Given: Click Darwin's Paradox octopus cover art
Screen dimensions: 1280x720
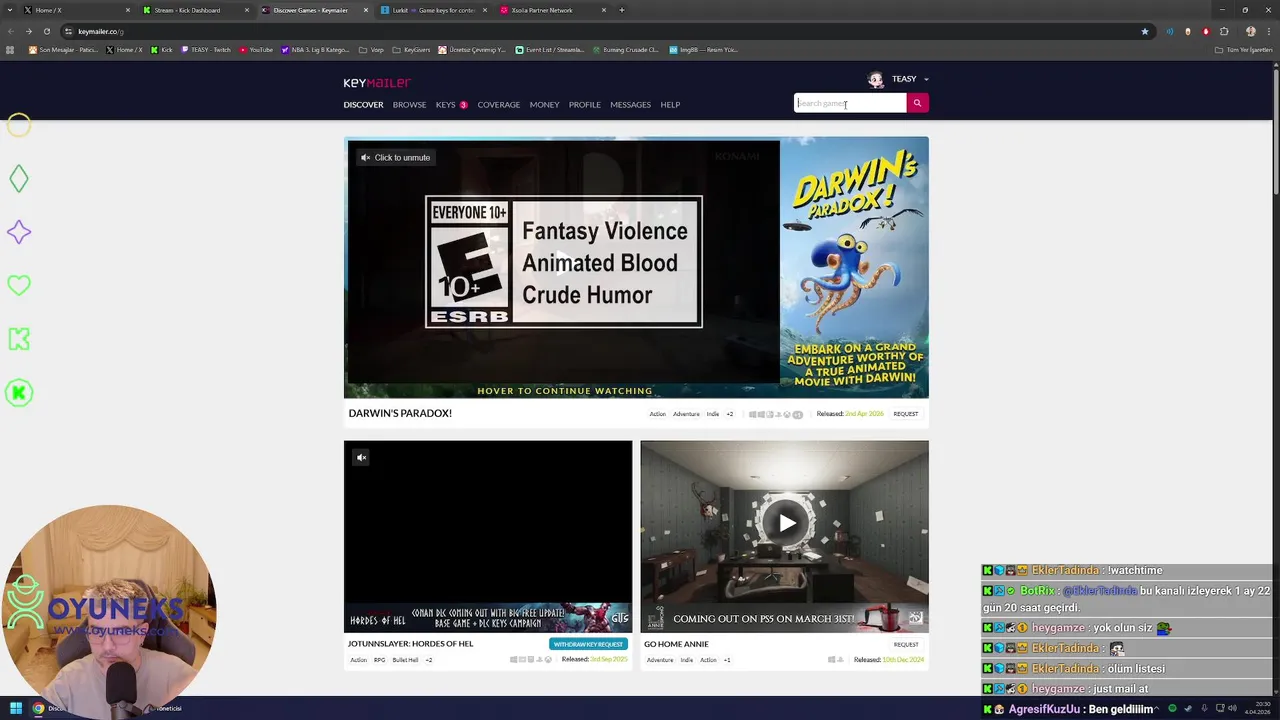Looking at the screenshot, I should (854, 267).
